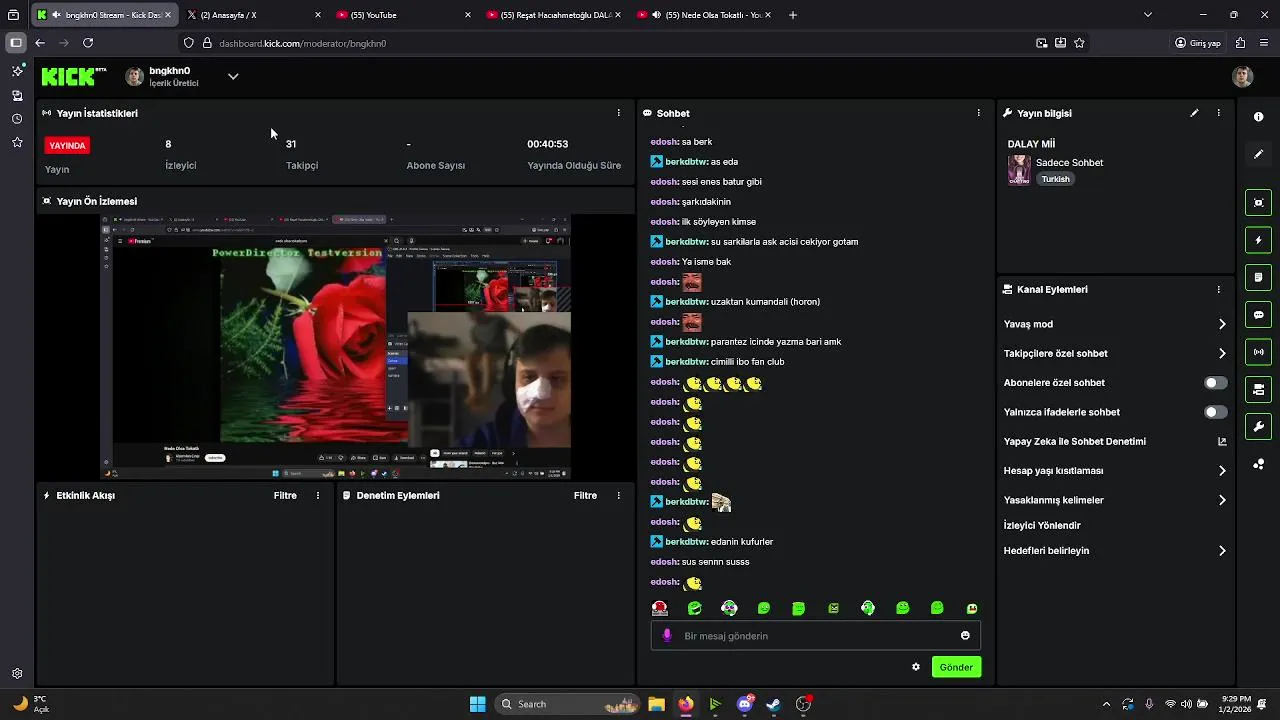The height and width of the screenshot is (720, 1280).
Task: Expand Yavaş mod settings
Action: coord(1222,324)
